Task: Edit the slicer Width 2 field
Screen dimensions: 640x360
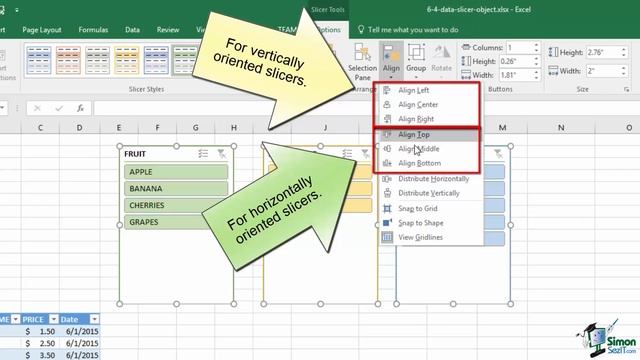Action: 603,71
